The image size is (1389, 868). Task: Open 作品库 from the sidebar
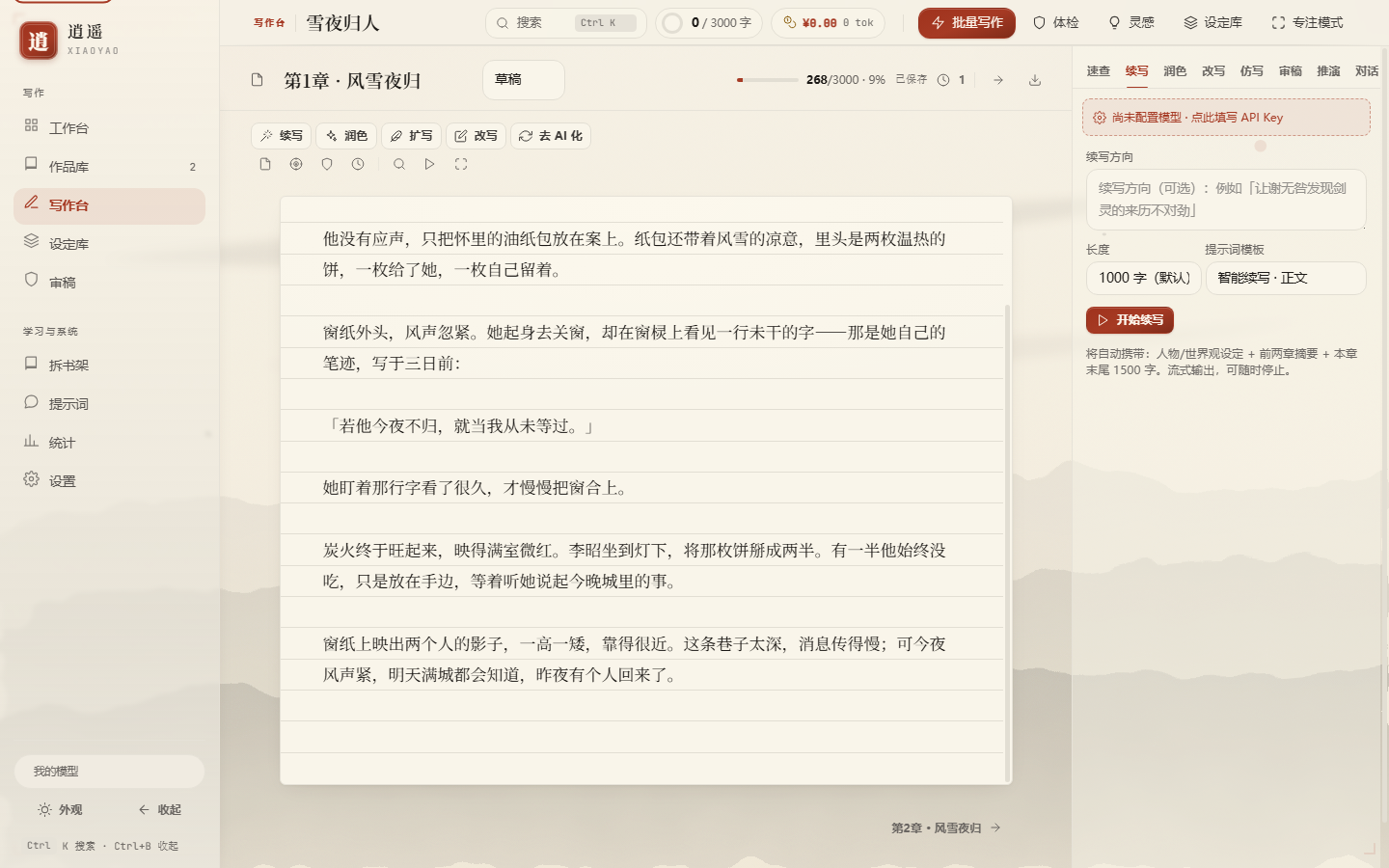[x=109, y=166]
